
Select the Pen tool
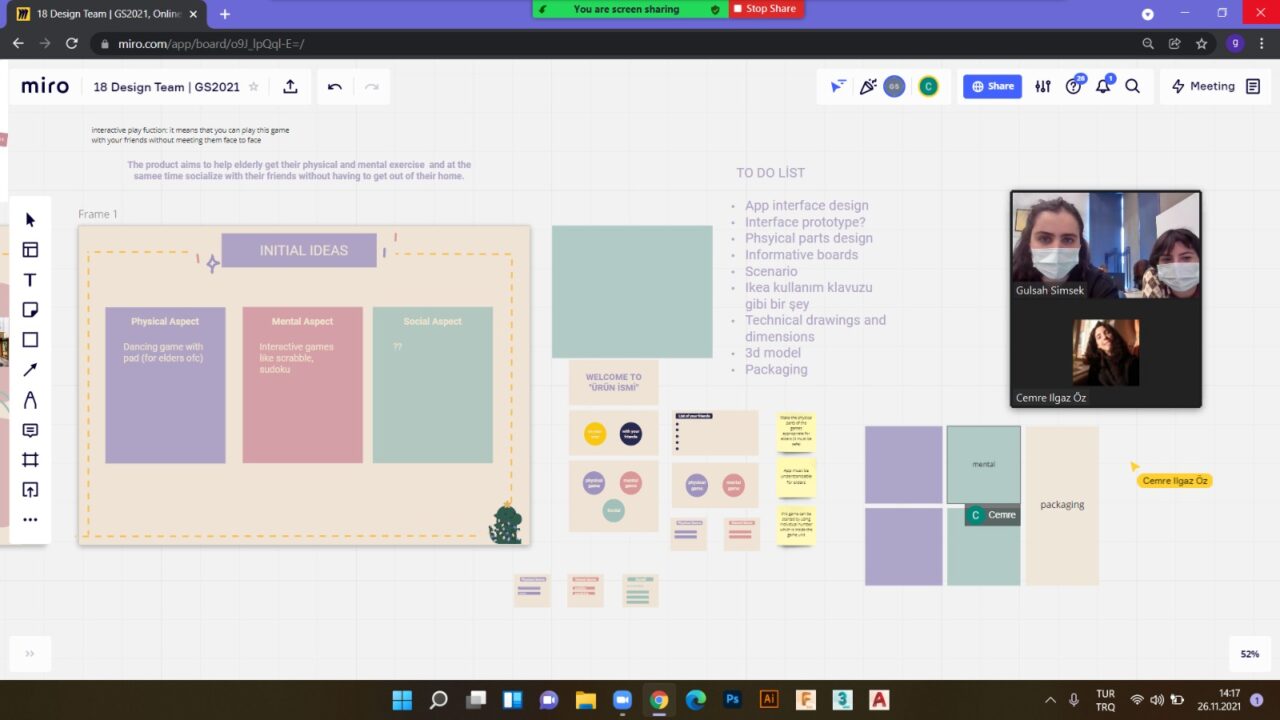tap(30, 399)
